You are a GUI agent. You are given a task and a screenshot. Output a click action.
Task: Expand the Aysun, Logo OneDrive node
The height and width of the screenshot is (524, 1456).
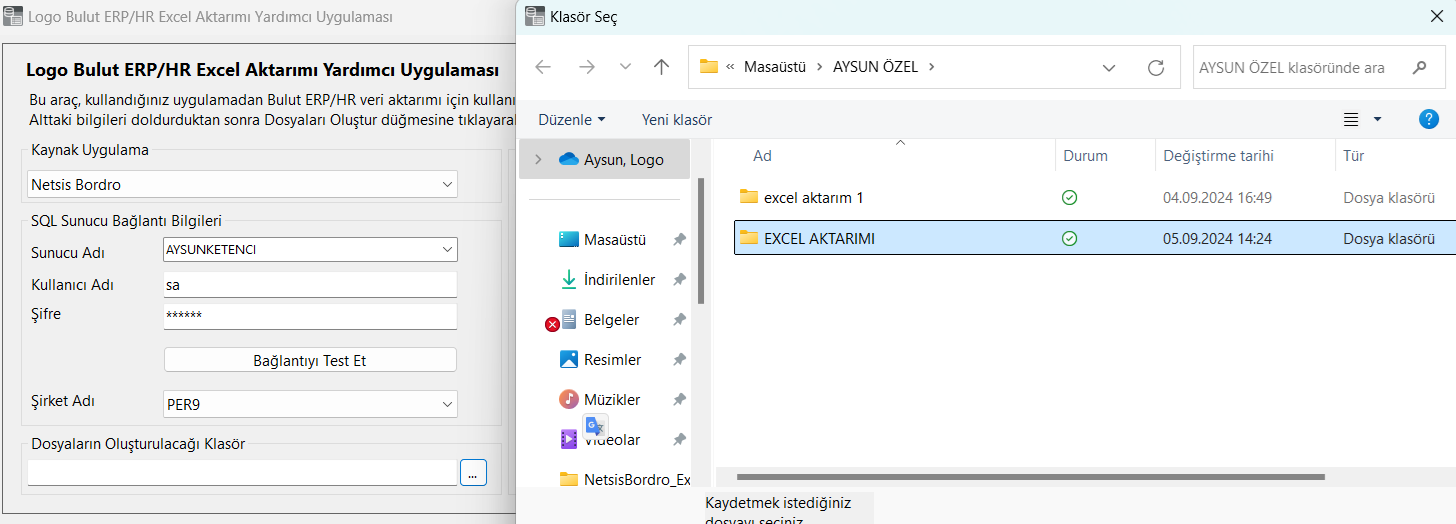coord(538,159)
